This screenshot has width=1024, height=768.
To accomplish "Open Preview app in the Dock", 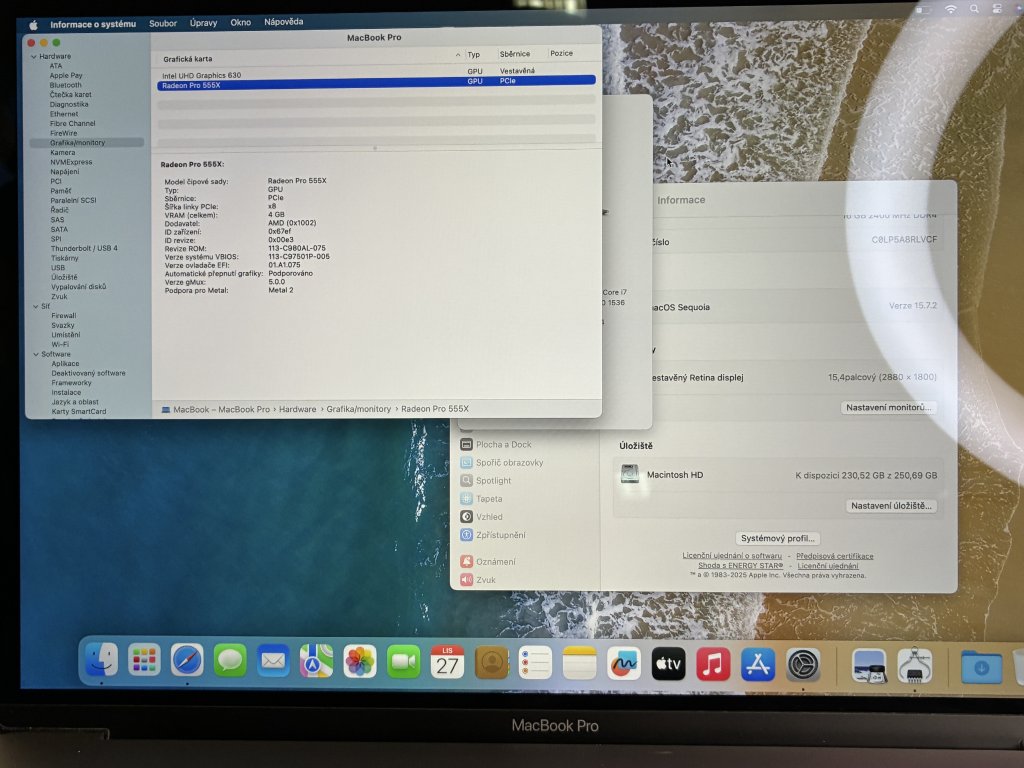I will pyautogui.click(x=869, y=666).
